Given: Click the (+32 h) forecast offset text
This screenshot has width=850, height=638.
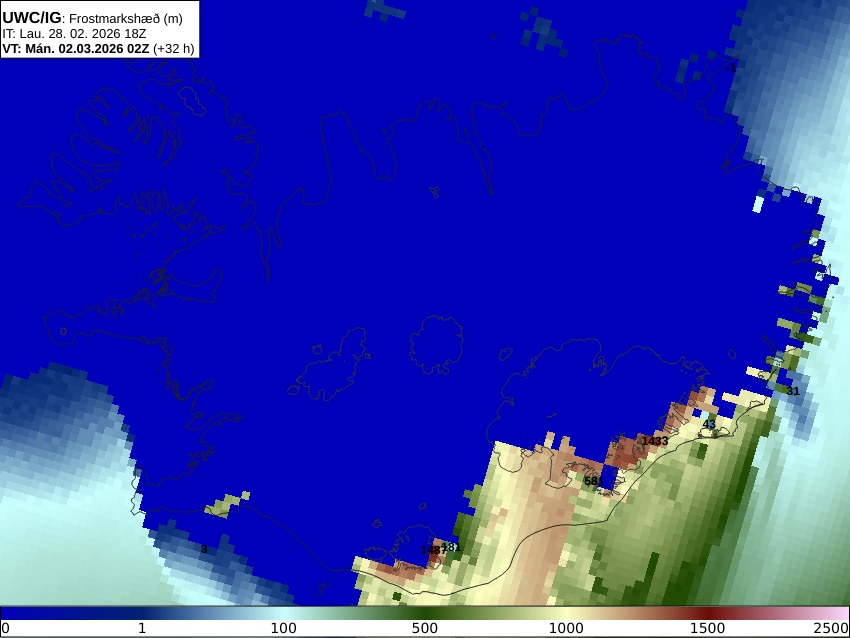Looking at the screenshot, I should pyautogui.click(x=173, y=48).
